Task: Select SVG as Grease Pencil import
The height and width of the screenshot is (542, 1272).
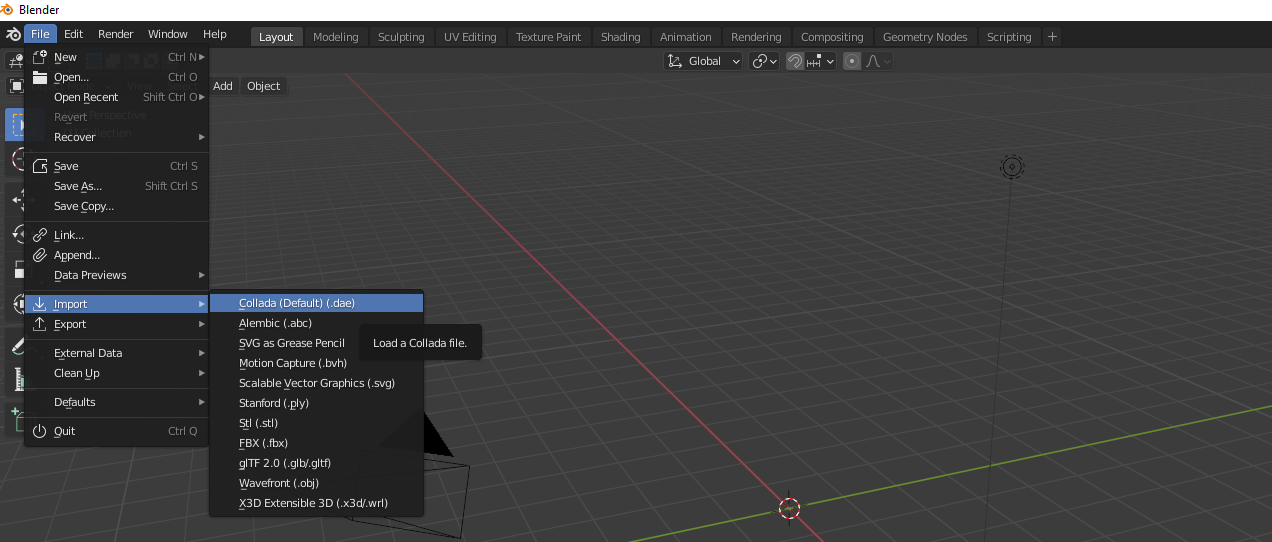Action: click(316, 343)
